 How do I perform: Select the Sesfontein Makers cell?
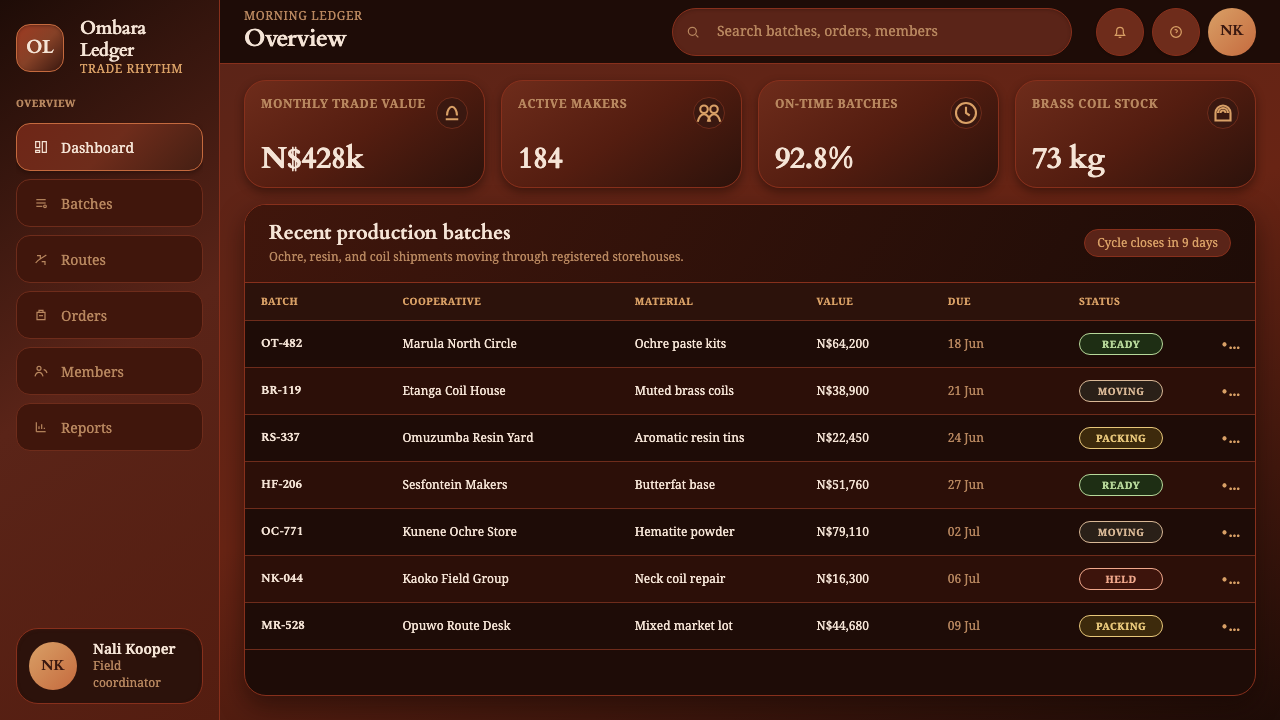coord(455,485)
